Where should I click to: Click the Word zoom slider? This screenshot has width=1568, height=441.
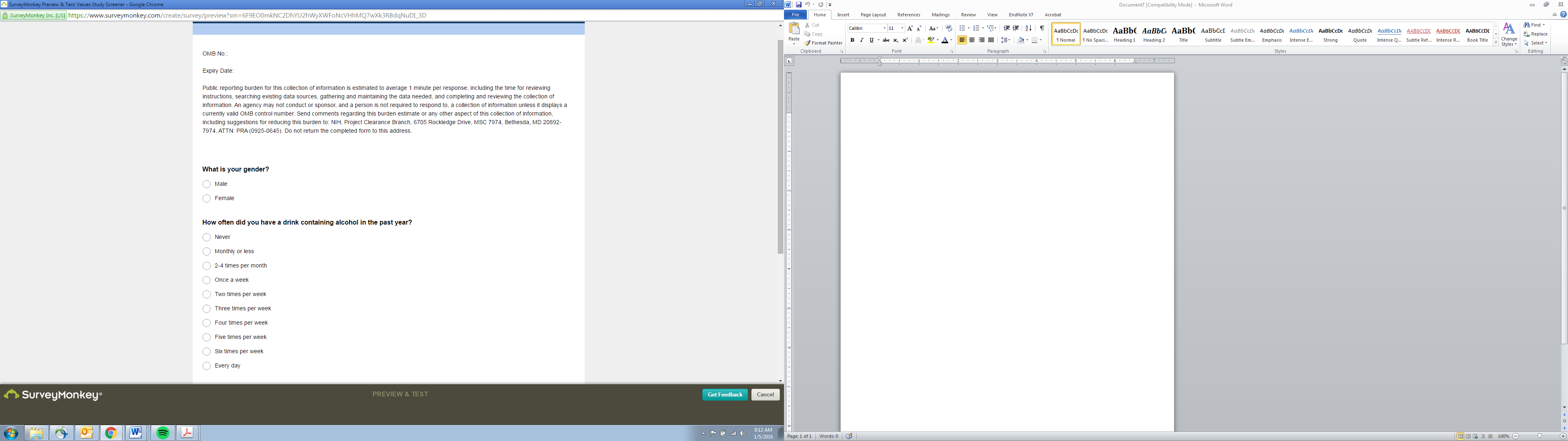tap(1539, 436)
